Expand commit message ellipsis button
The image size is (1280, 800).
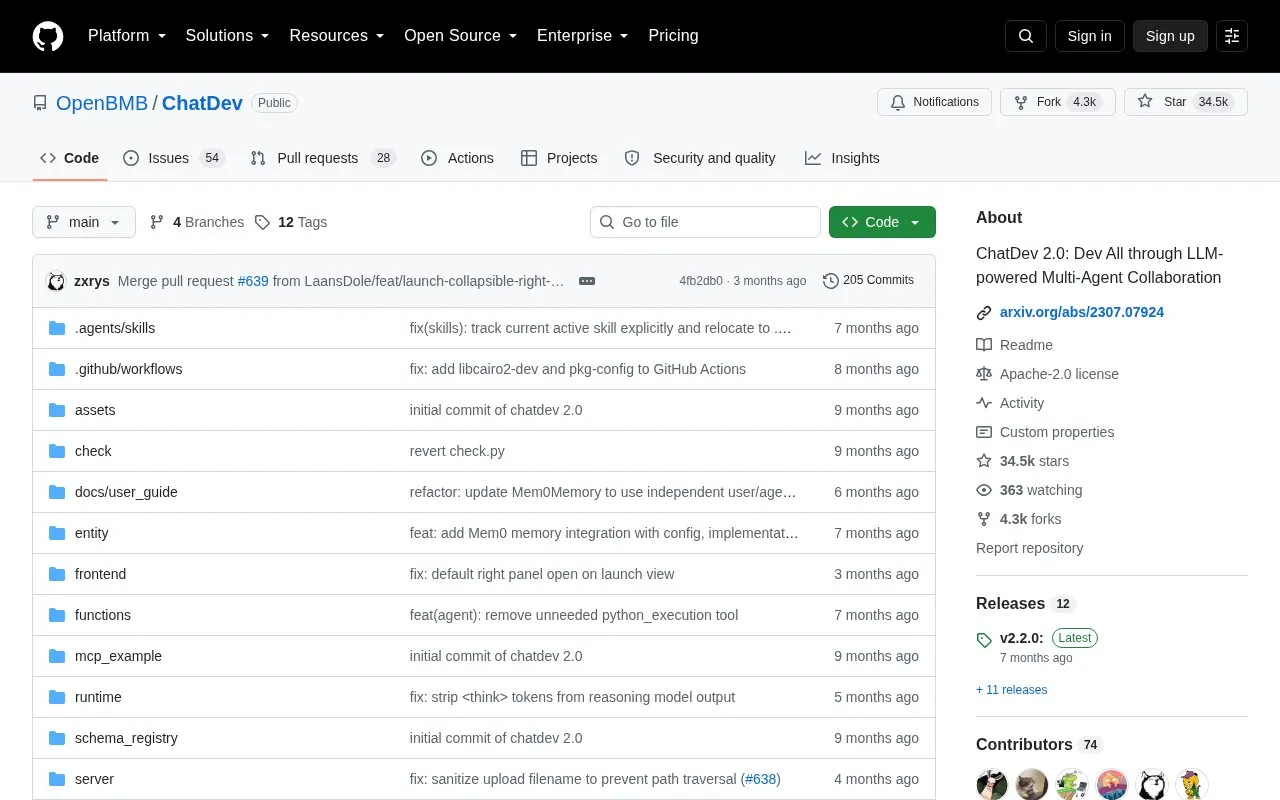[x=587, y=281]
